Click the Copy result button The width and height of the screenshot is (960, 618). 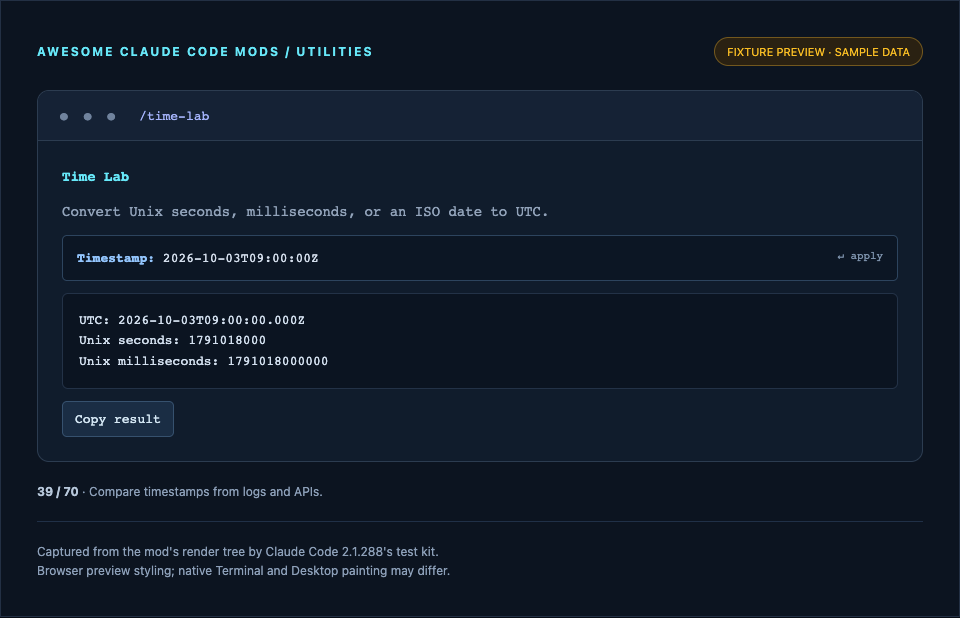tap(118, 419)
